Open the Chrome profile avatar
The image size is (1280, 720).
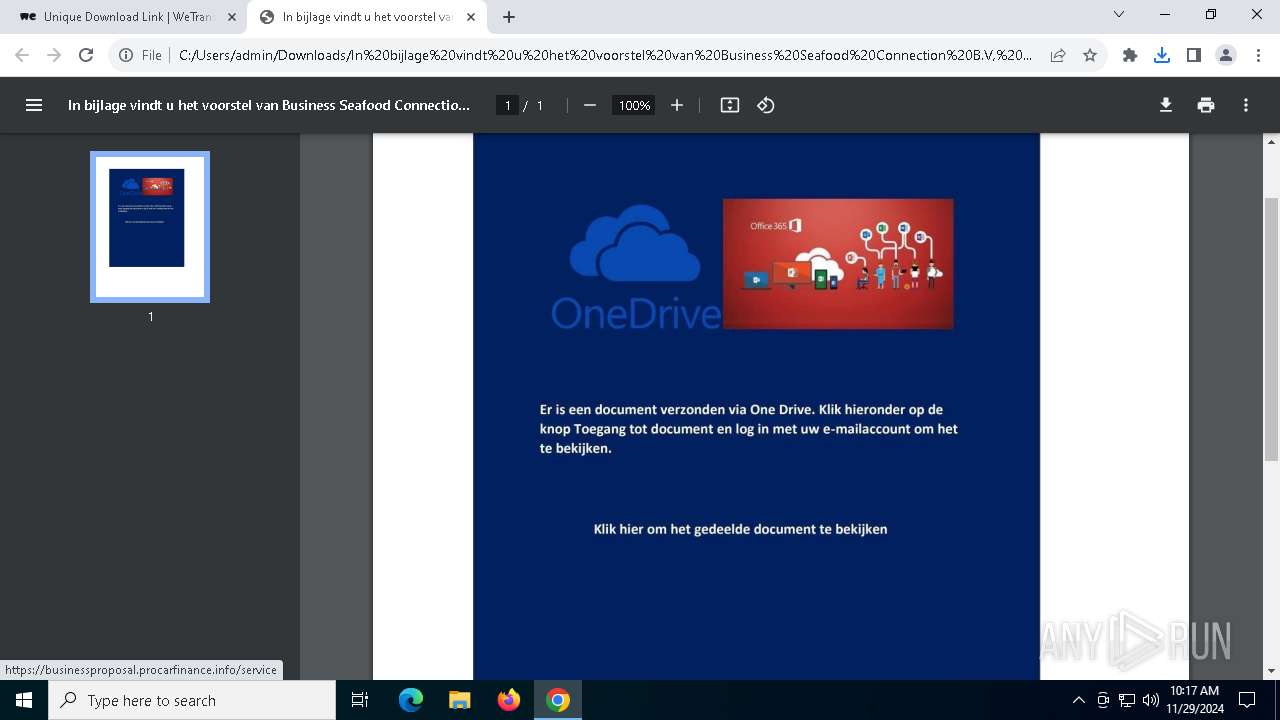point(1226,55)
